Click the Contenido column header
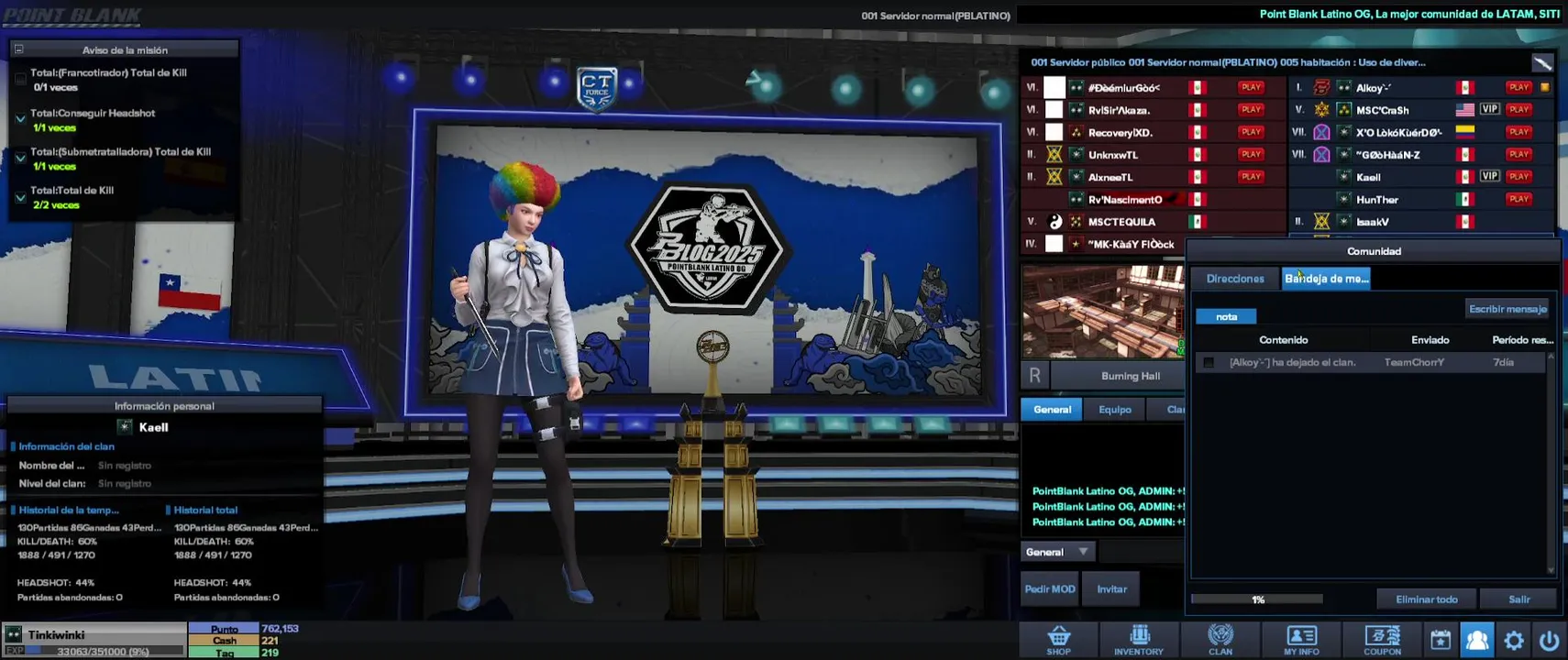The width and height of the screenshot is (1568, 660). coord(1283,340)
